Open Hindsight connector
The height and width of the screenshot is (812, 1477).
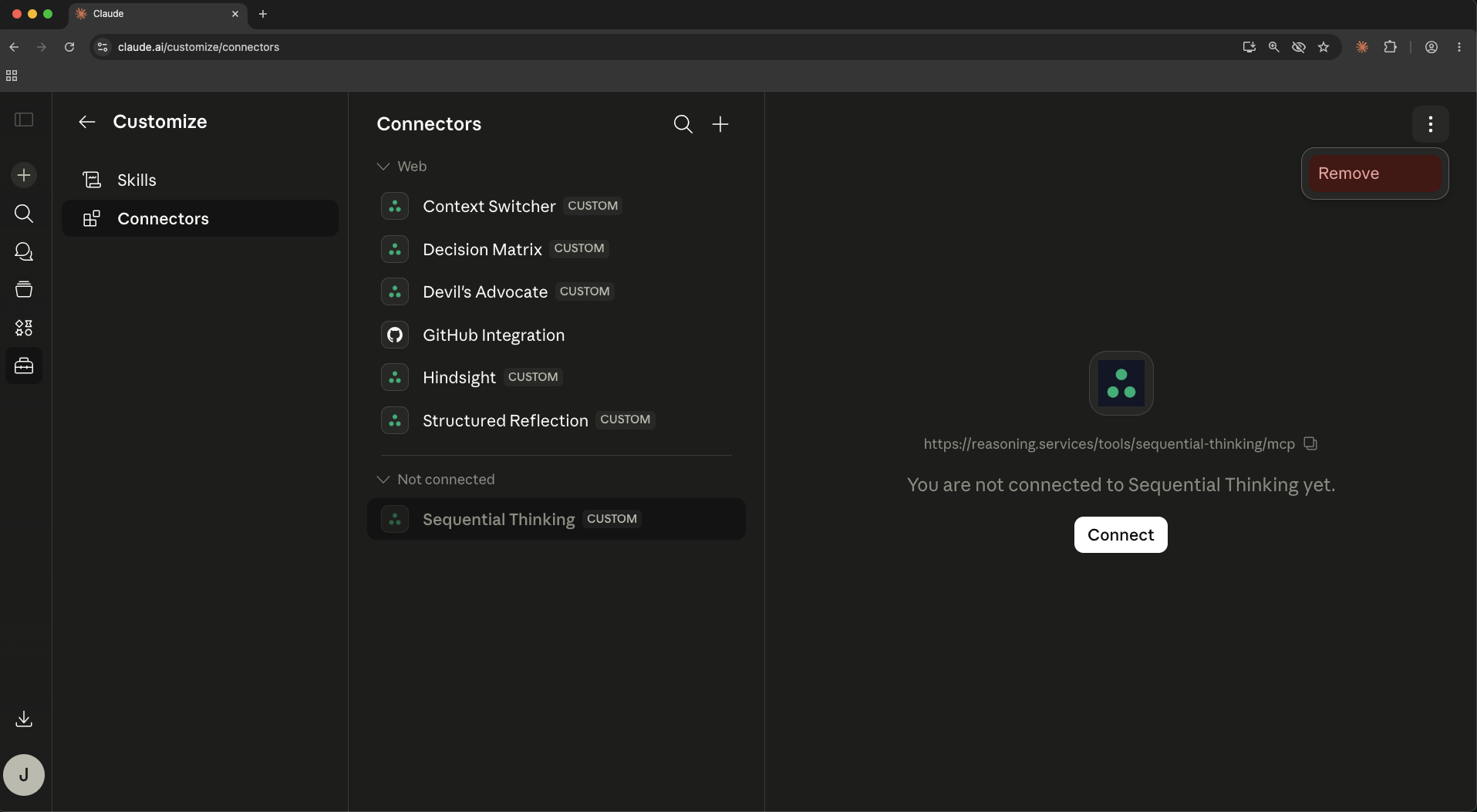click(556, 377)
